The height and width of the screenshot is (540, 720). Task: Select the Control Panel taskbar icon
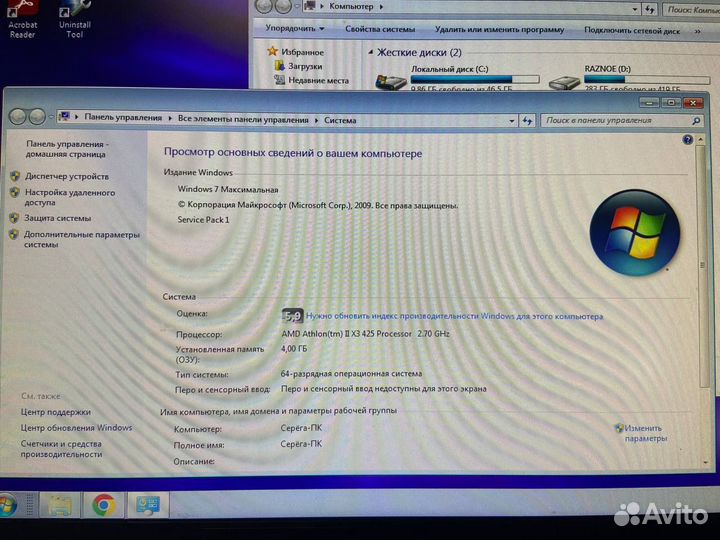148,505
